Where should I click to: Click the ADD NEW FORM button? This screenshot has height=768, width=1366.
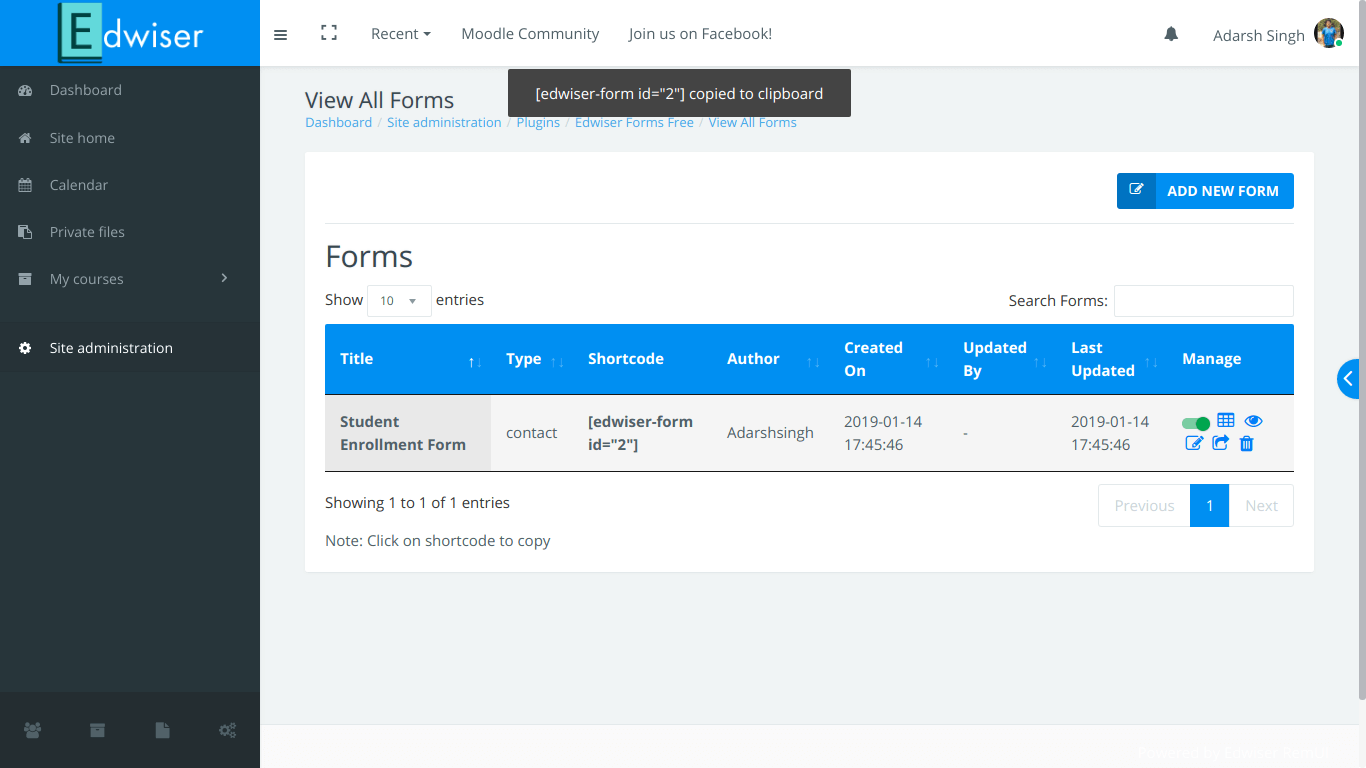click(1205, 191)
